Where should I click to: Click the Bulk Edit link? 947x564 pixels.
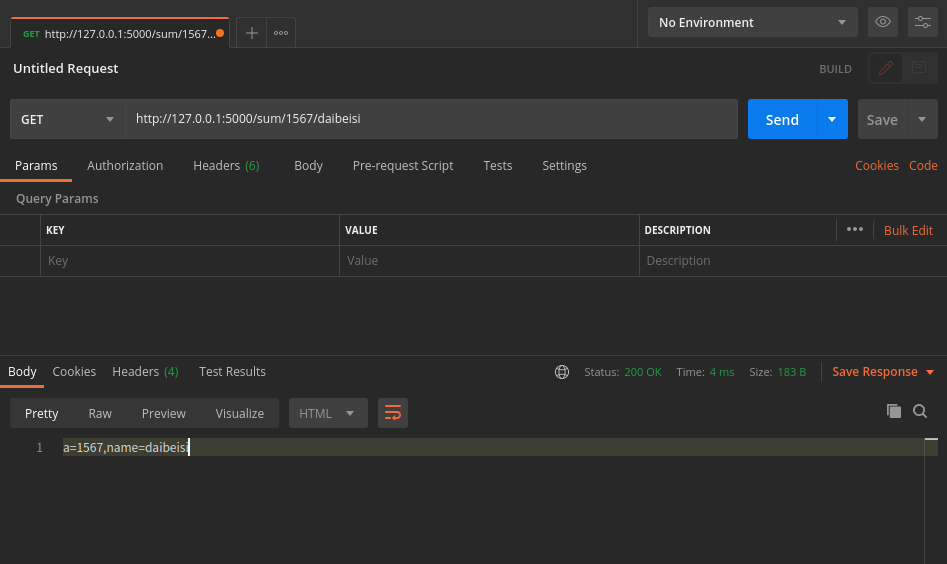pos(908,230)
